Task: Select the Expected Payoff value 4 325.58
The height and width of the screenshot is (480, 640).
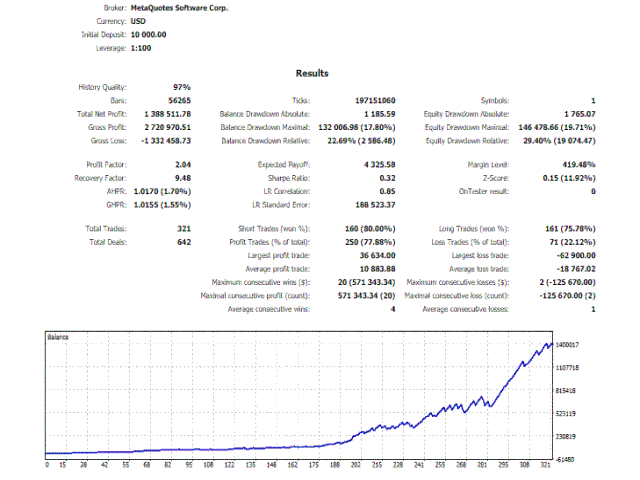Action: [x=380, y=164]
